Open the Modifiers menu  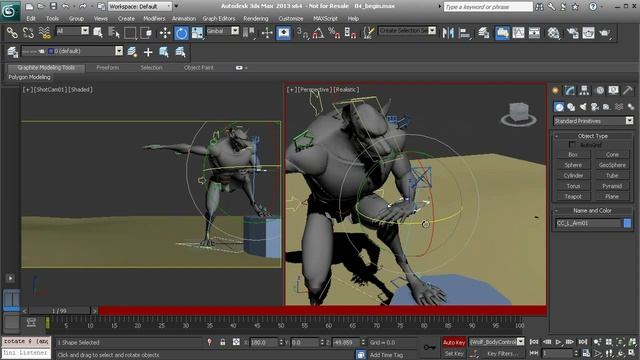pyautogui.click(x=154, y=19)
